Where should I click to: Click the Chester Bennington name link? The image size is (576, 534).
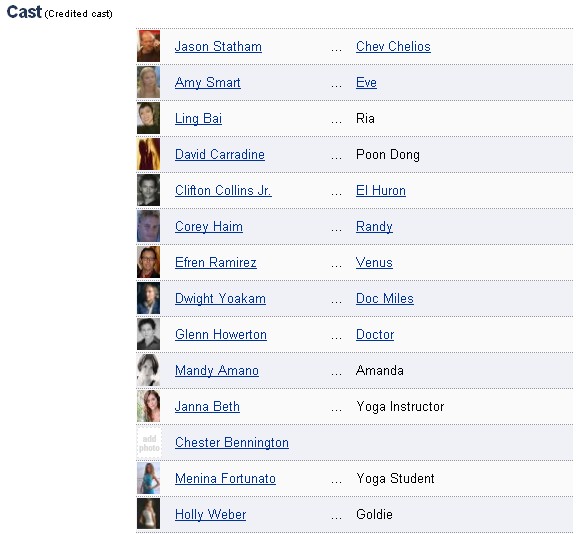[232, 443]
